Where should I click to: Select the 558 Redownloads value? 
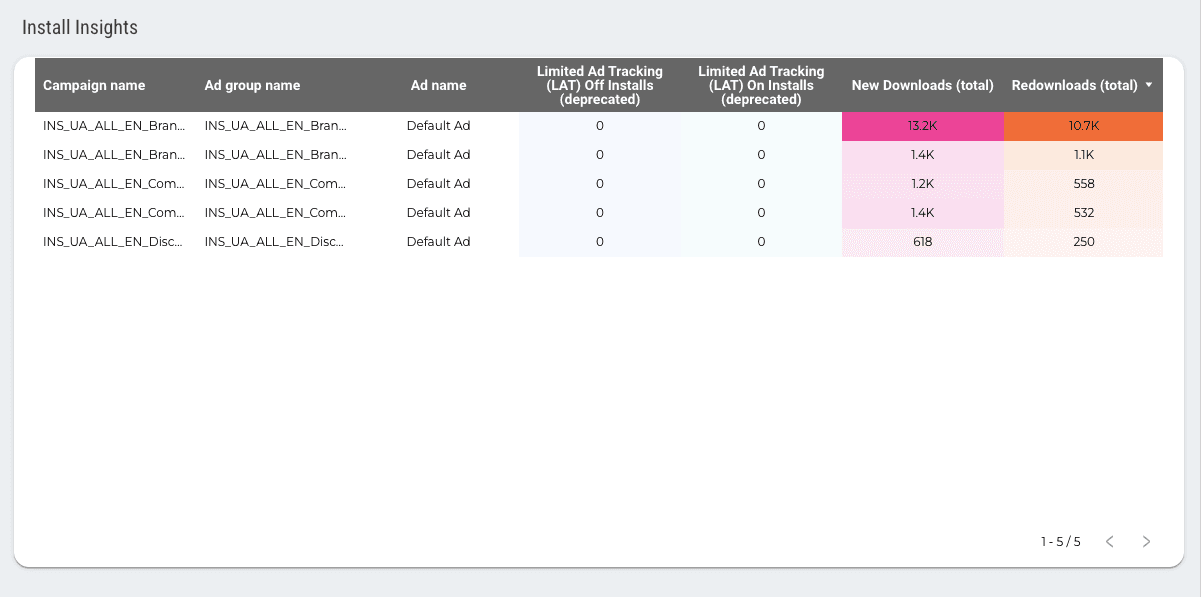[x=1082, y=183]
